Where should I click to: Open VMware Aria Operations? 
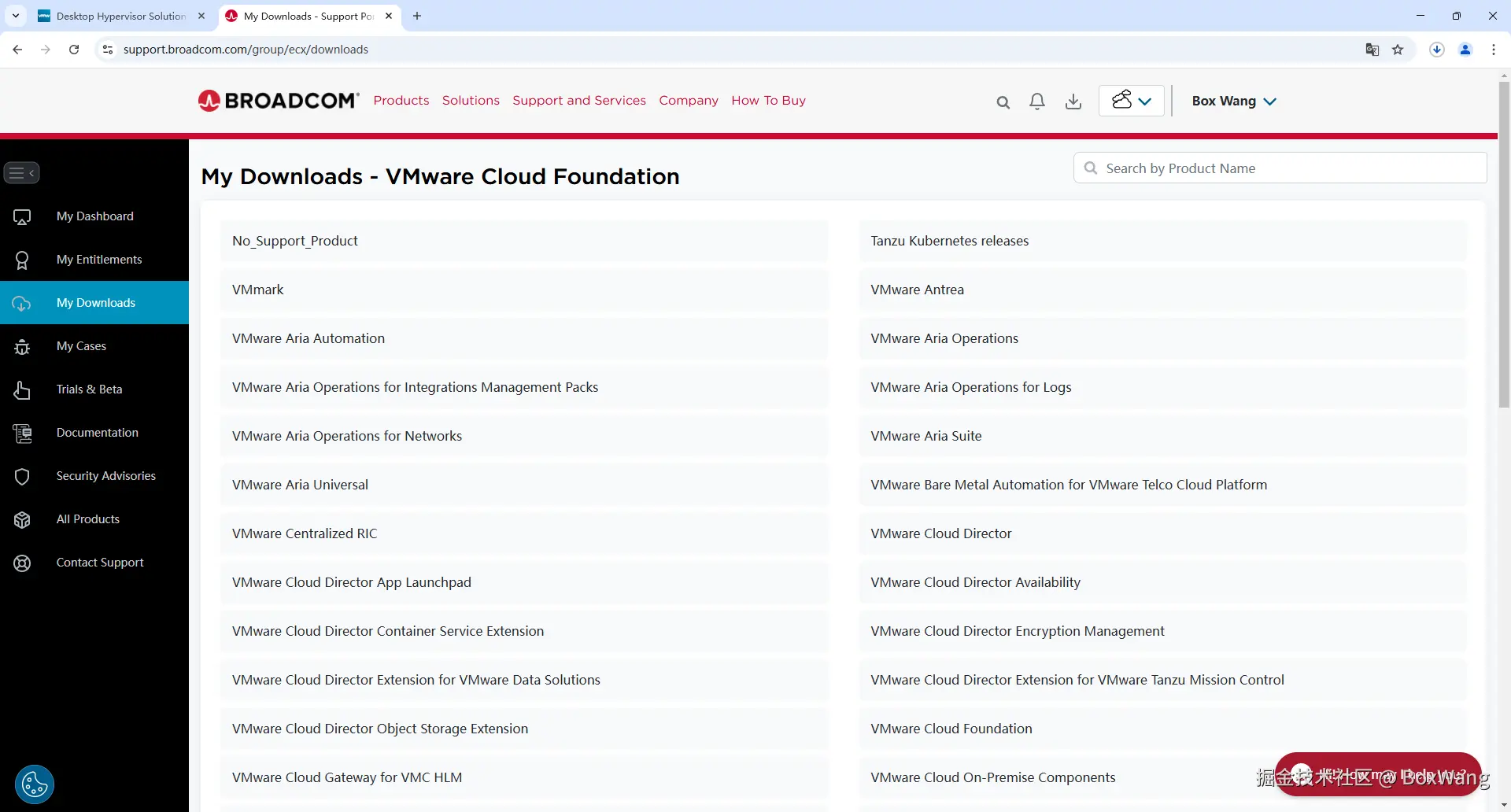(1163, 338)
